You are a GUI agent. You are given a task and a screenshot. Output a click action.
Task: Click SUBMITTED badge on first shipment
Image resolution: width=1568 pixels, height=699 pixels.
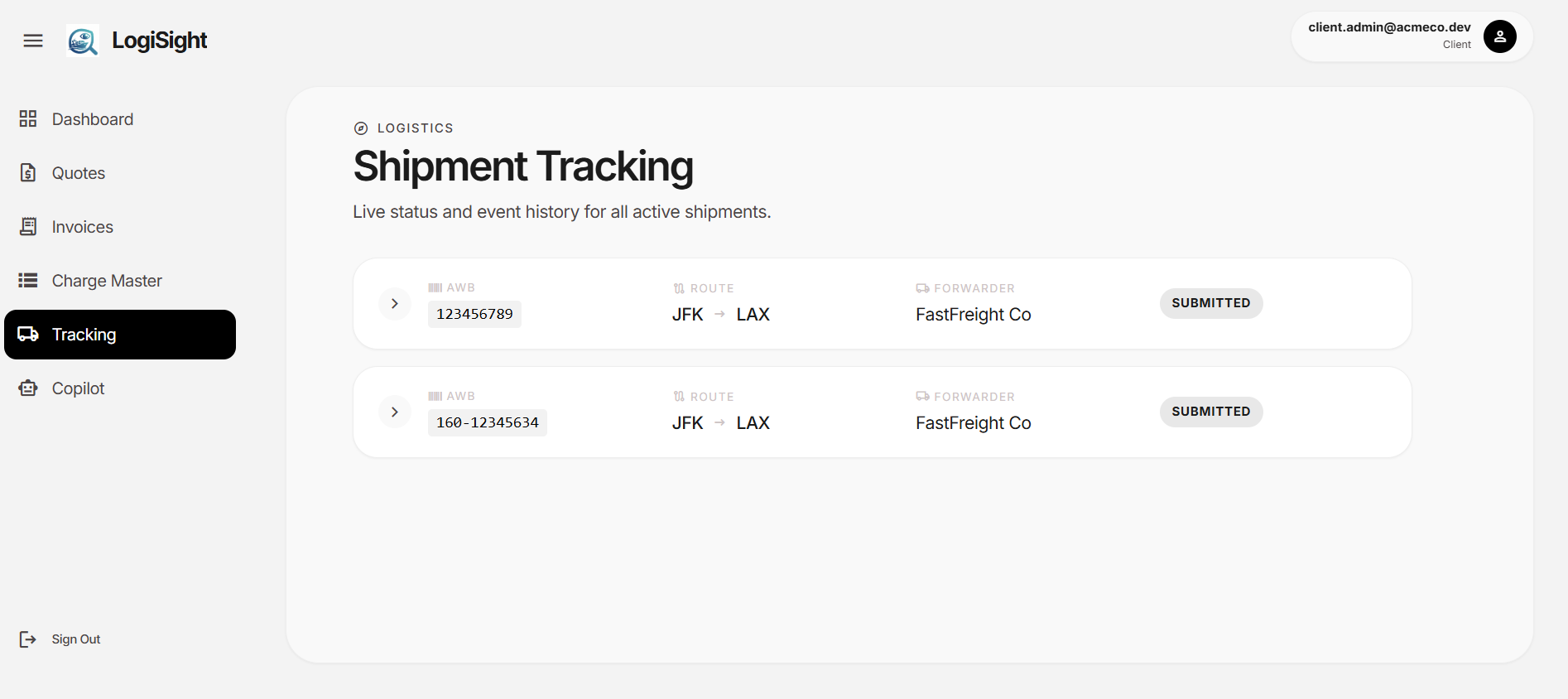[1211, 303]
